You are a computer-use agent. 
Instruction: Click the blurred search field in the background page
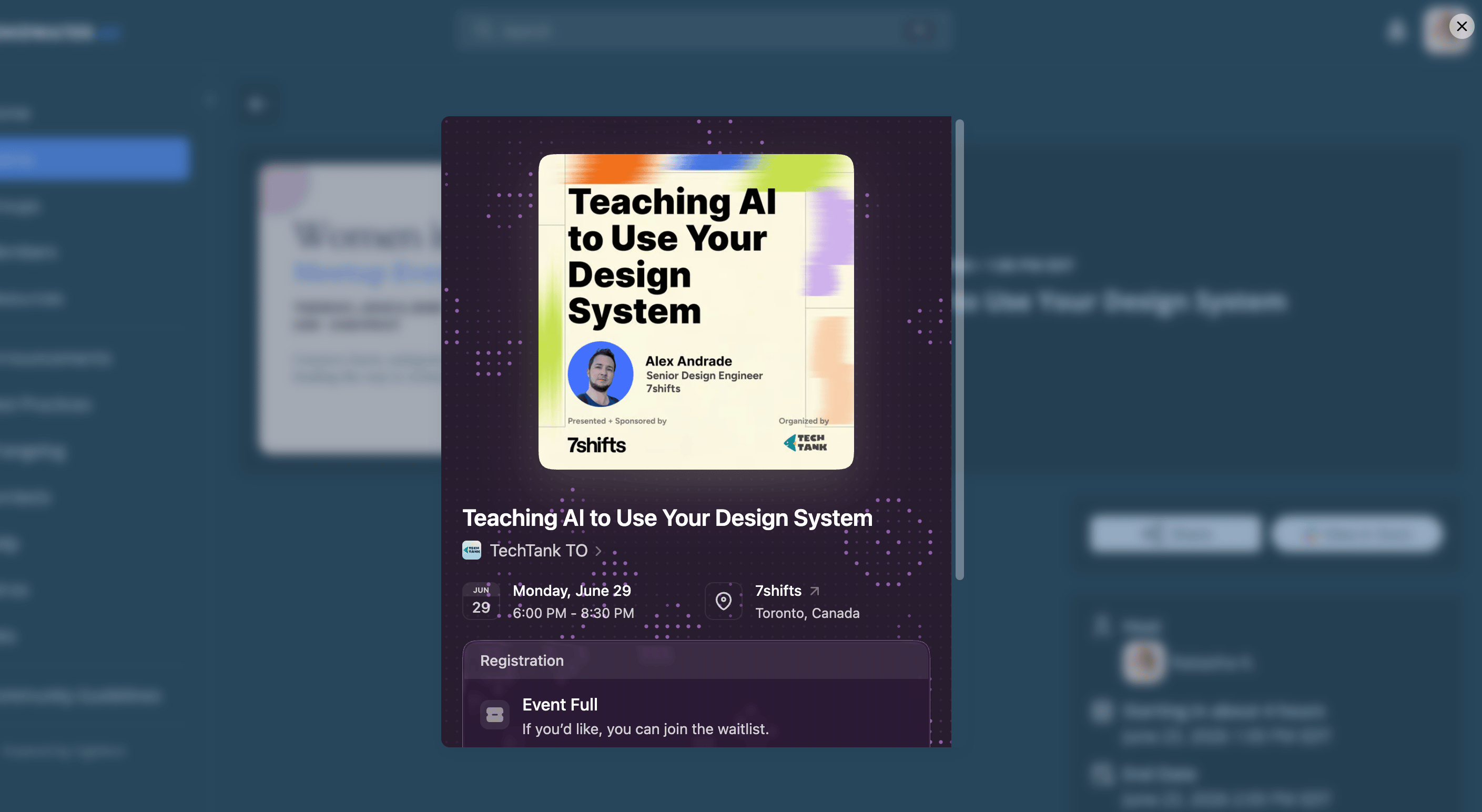(x=703, y=31)
